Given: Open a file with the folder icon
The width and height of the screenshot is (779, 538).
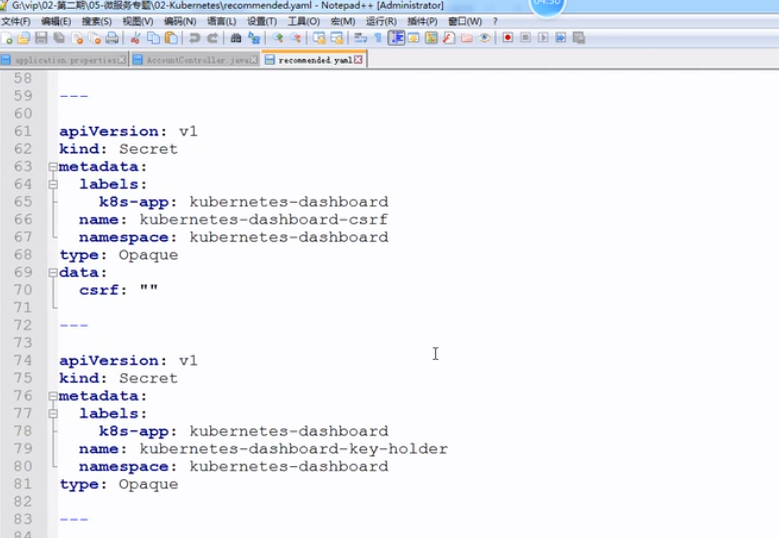Looking at the screenshot, I should pyautogui.click(x=24, y=38).
